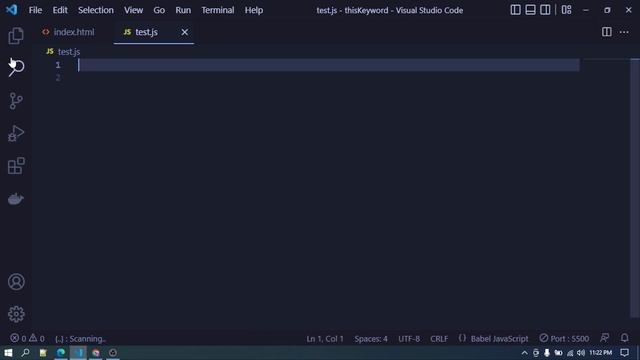Click line number 1 in the gutter

(x=58, y=65)
